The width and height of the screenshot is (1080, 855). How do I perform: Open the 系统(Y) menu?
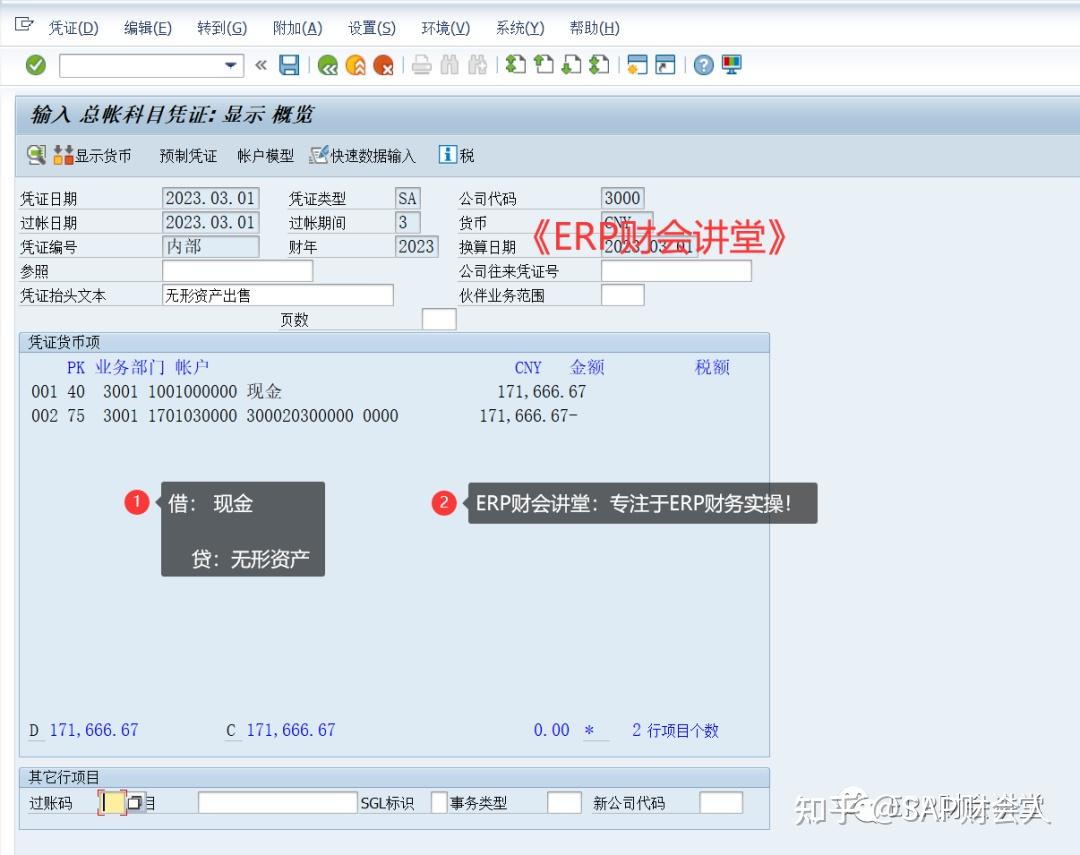tap(519, 28)
